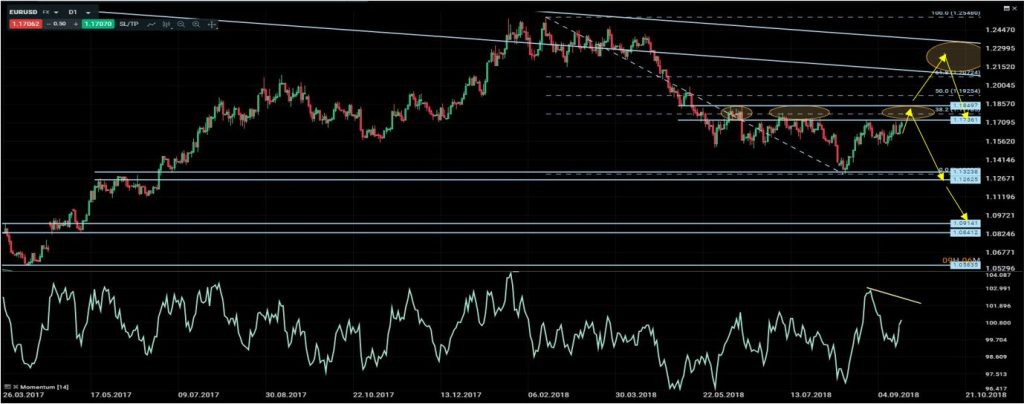This screenshot has height=404, width=1024.
Task: Select the 1.18497 price level label
Action: pos(964,105)
